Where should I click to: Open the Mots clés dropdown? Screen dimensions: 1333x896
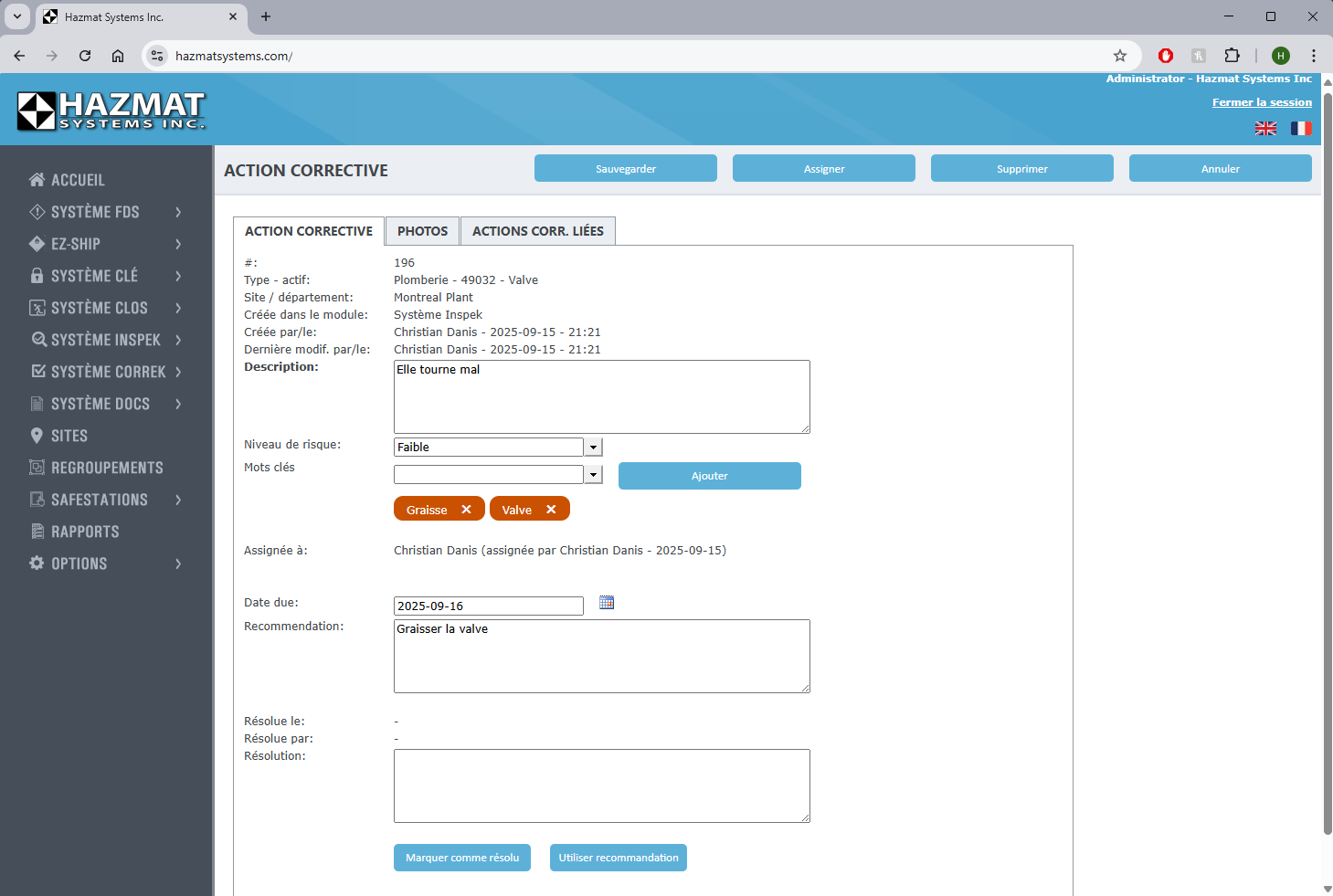click(594, 475)
